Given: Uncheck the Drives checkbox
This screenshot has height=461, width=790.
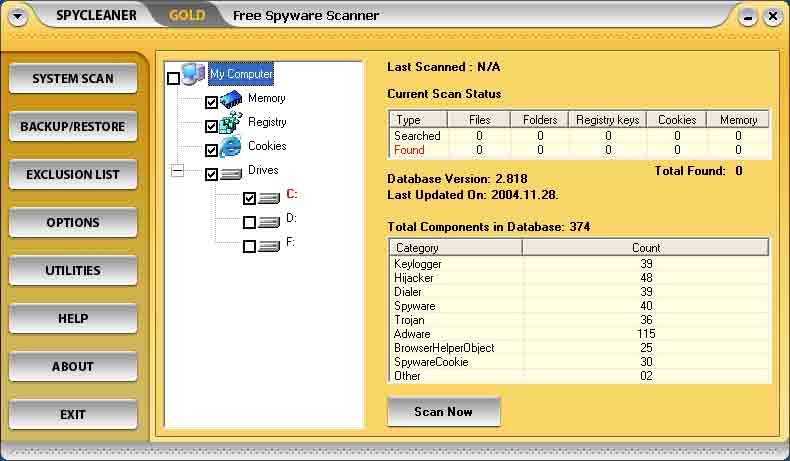Looking at the screenshot, I should click(212, 174).
